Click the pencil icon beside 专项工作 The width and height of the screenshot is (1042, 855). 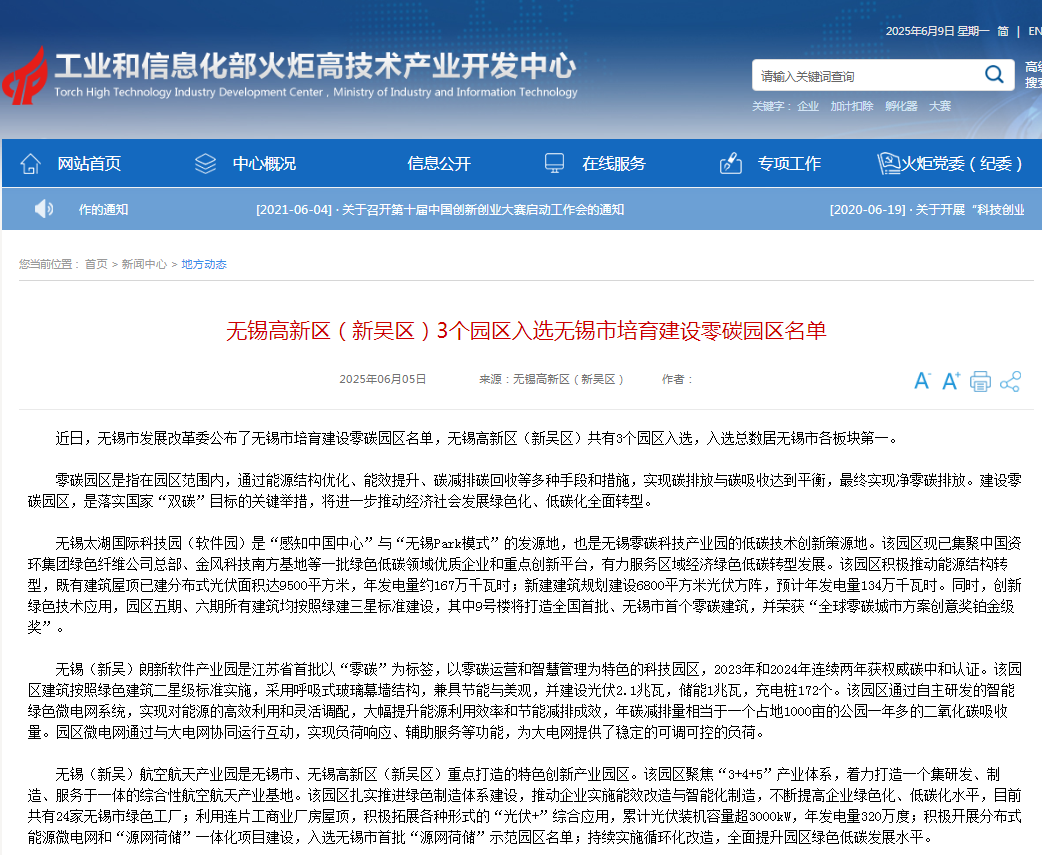[x=730, y=163]
